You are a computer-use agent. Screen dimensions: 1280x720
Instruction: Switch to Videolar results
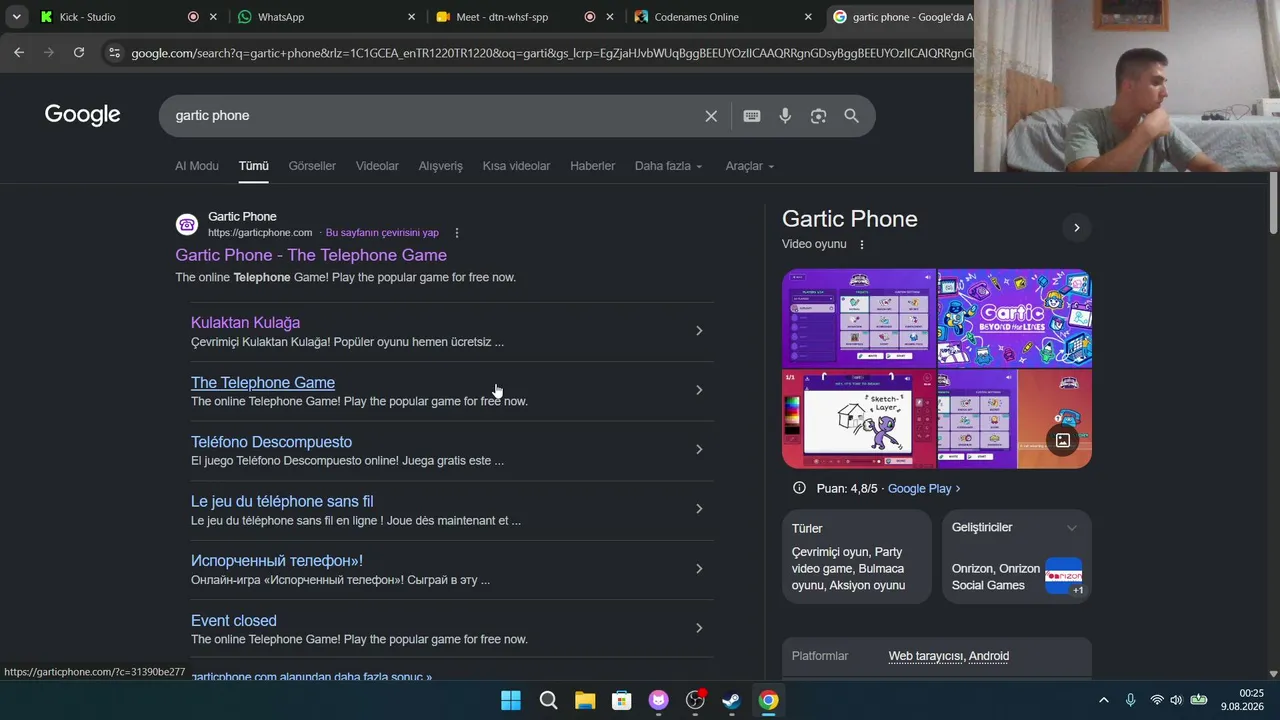(x=377, y=166)
